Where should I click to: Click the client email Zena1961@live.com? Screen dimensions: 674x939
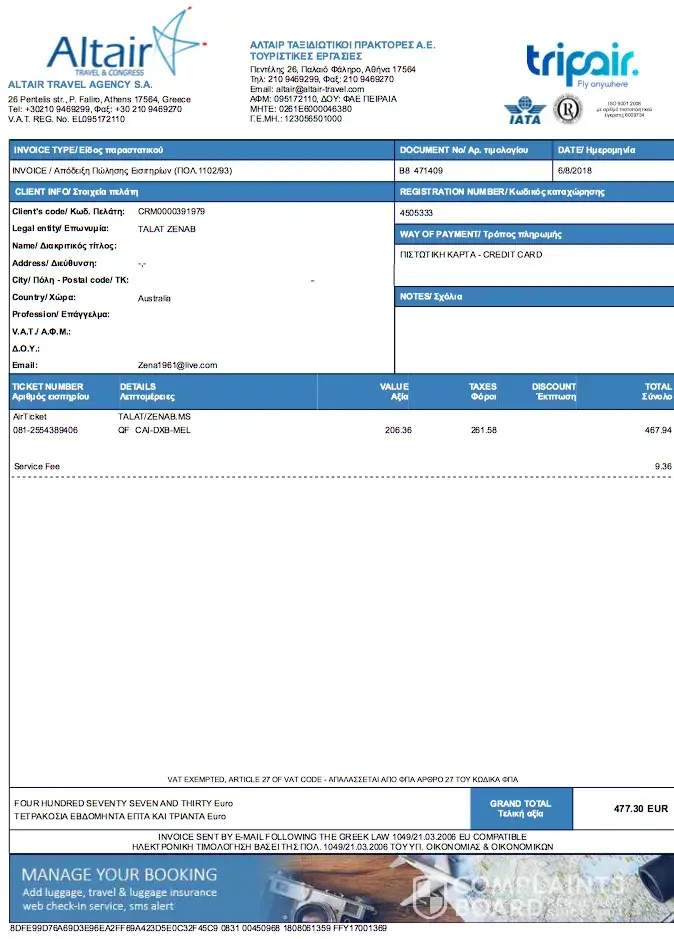pos(177,365)
